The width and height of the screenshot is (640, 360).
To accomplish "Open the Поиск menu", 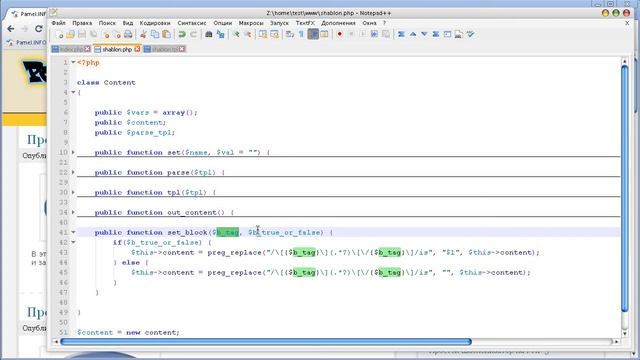I will point(107,23).
